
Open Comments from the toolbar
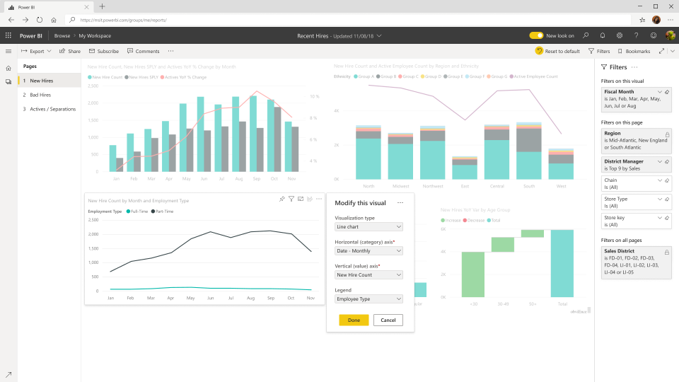point(143,51)
